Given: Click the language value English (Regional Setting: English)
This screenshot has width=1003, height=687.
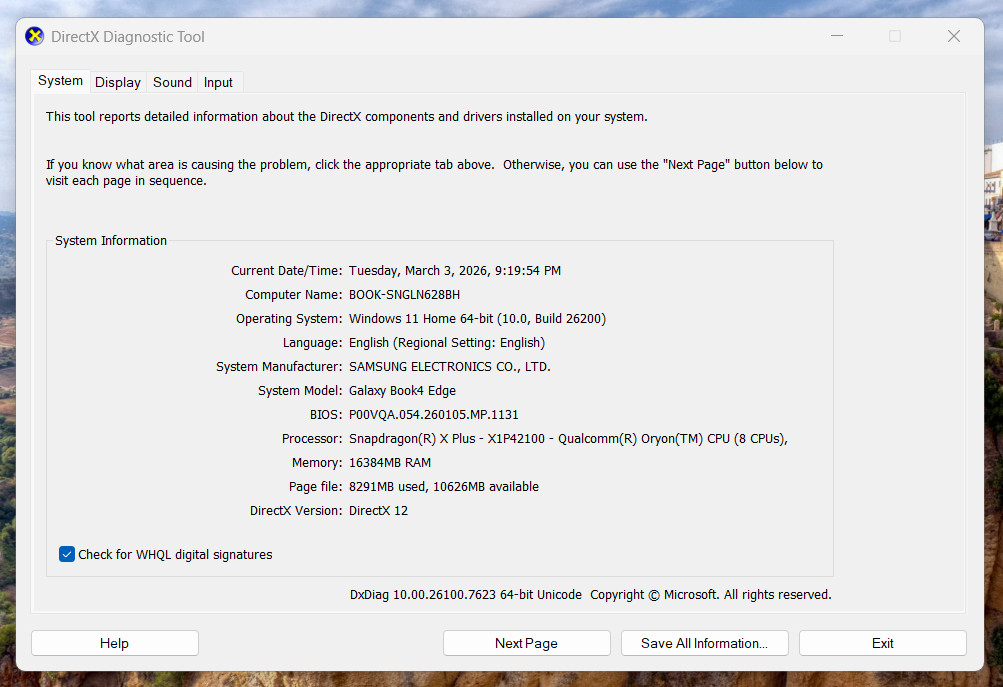Looking at the screenshot, I should click(x=446, y=343).
